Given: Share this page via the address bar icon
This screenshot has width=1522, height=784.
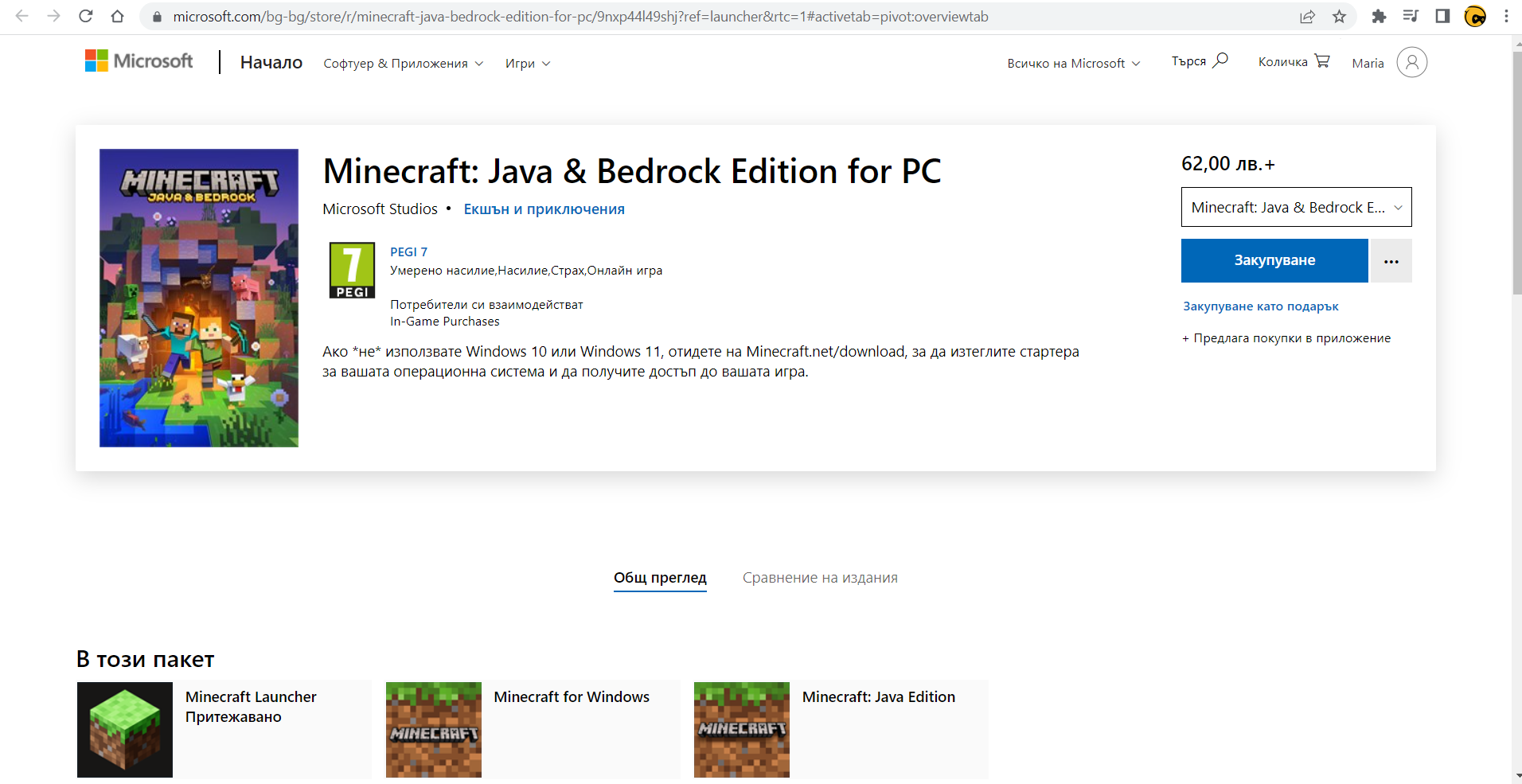Looking at the screenshot, I should click(x=1307, y=17).
